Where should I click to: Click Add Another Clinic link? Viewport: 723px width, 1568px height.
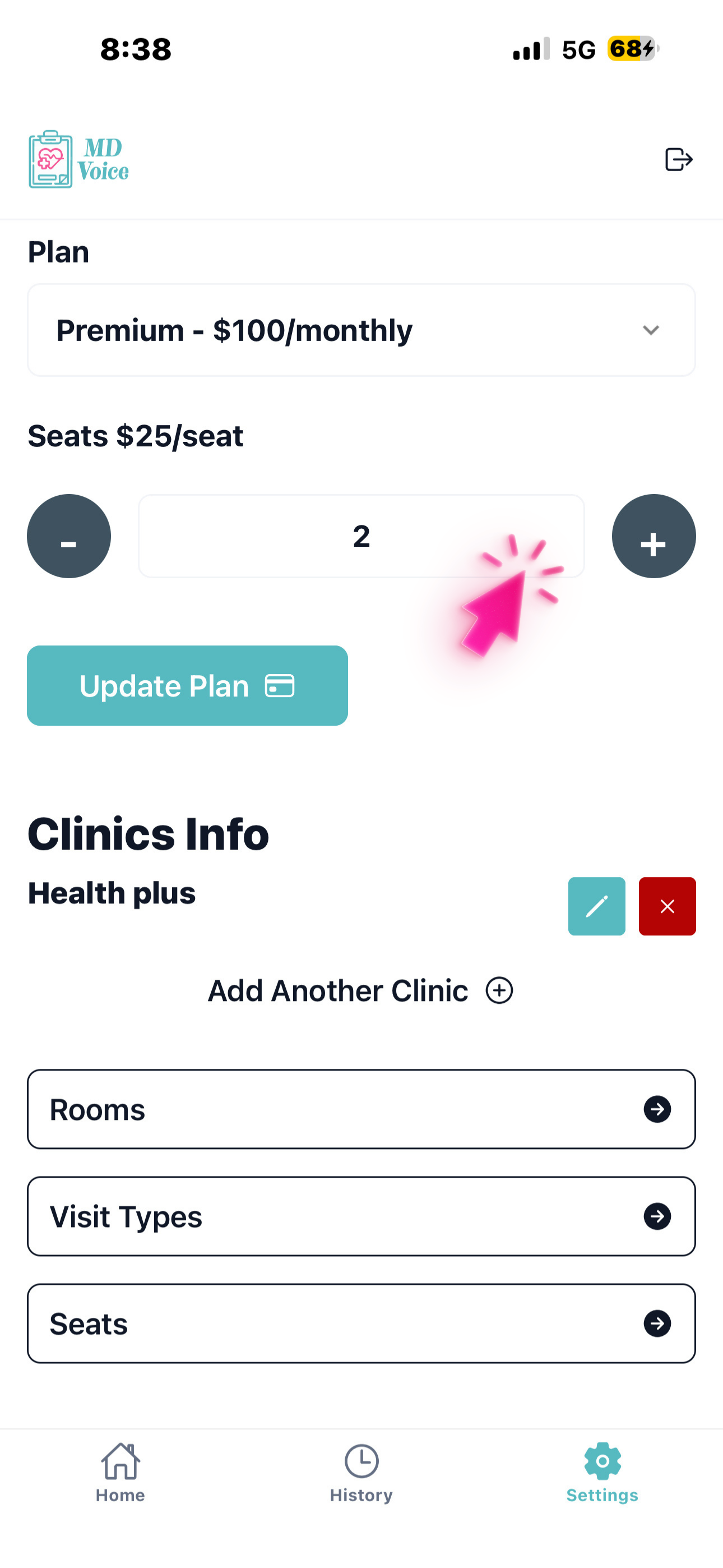click(339, 990)
